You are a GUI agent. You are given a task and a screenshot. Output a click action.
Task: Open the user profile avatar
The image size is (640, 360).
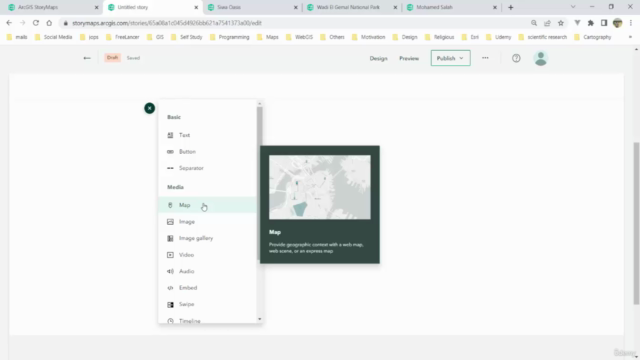540,58
